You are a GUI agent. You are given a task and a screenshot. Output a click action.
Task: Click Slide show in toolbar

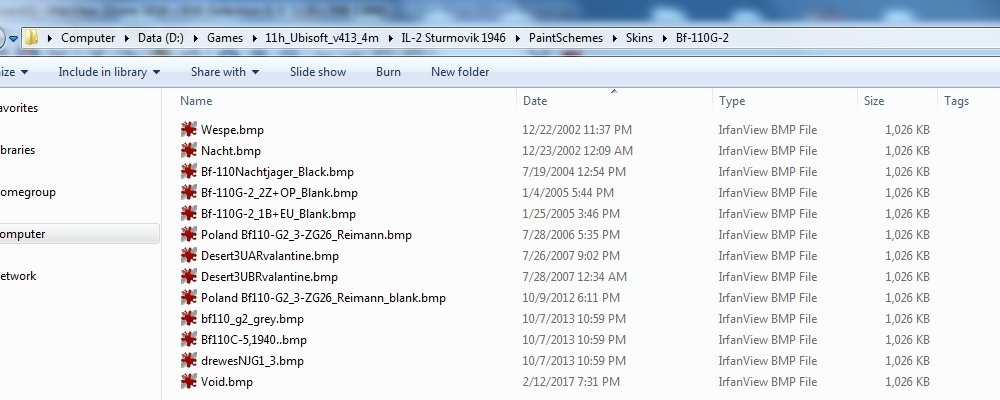(x=318, y=72)
